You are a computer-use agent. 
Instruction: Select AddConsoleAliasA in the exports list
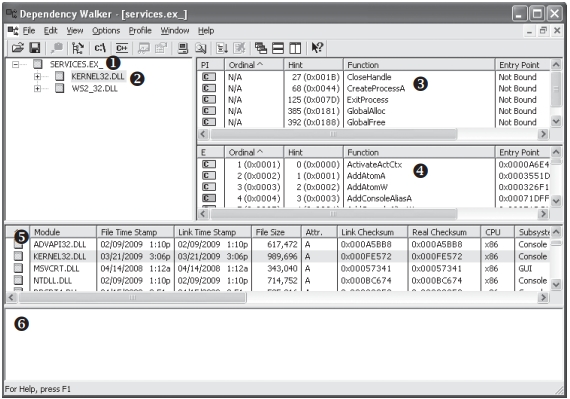pos(379,198)
